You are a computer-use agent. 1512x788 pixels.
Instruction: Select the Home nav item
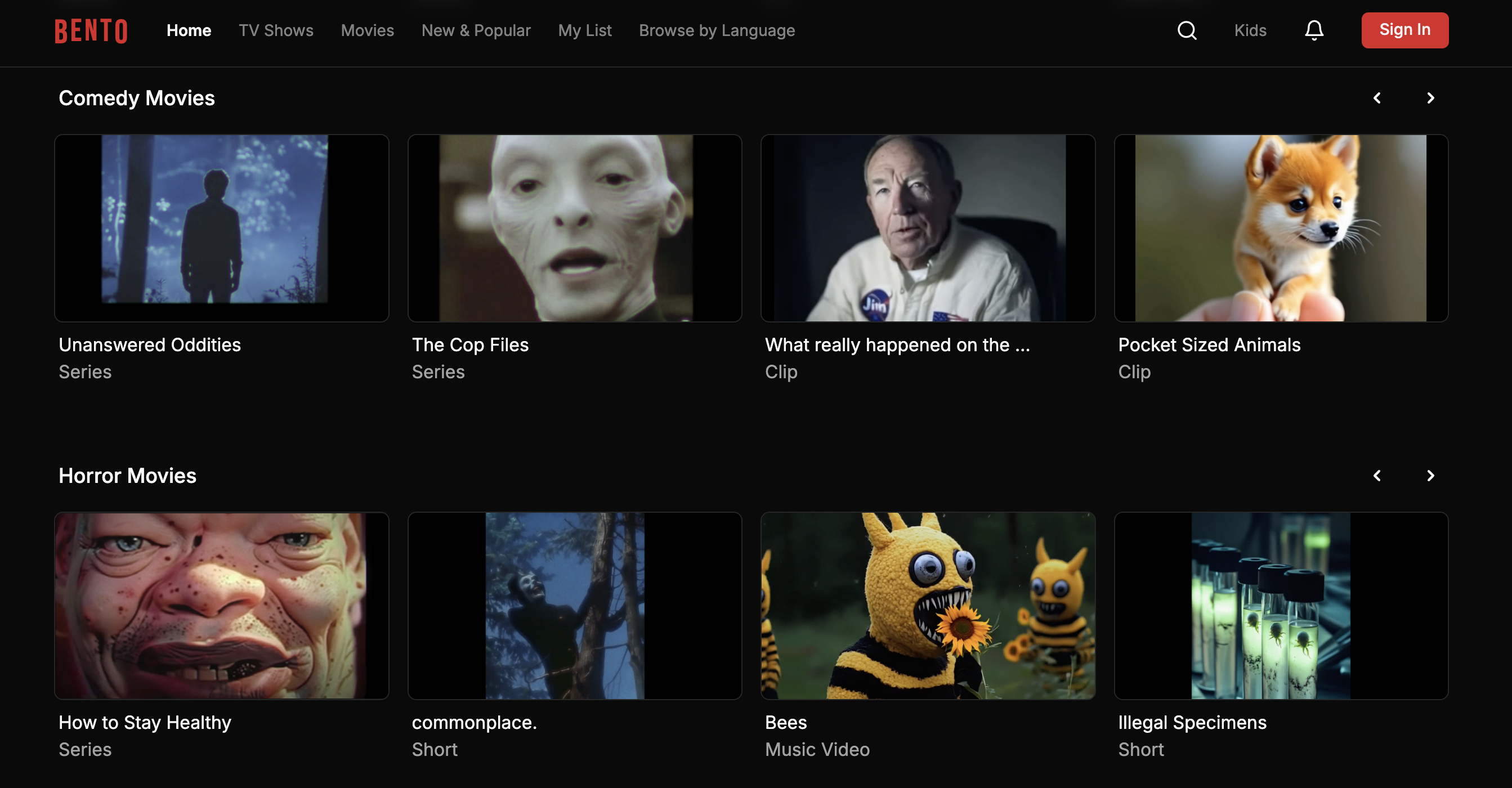[189, 30]
